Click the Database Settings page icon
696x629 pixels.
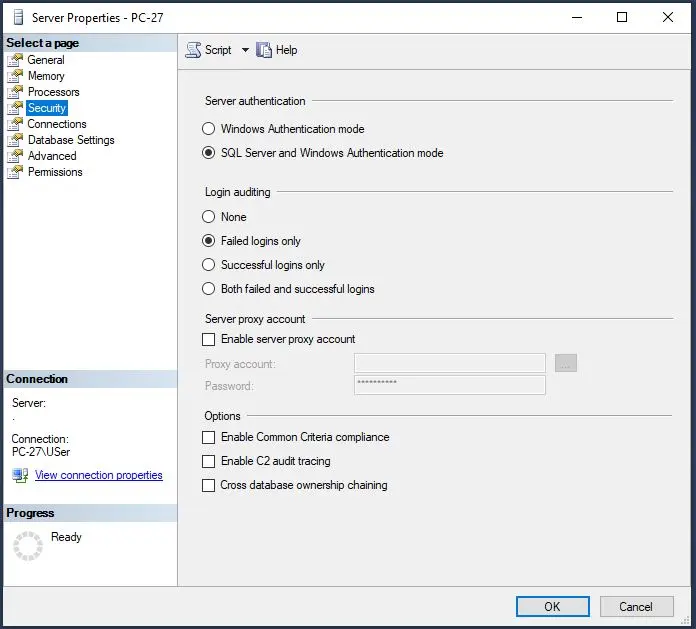coord(15,140)
